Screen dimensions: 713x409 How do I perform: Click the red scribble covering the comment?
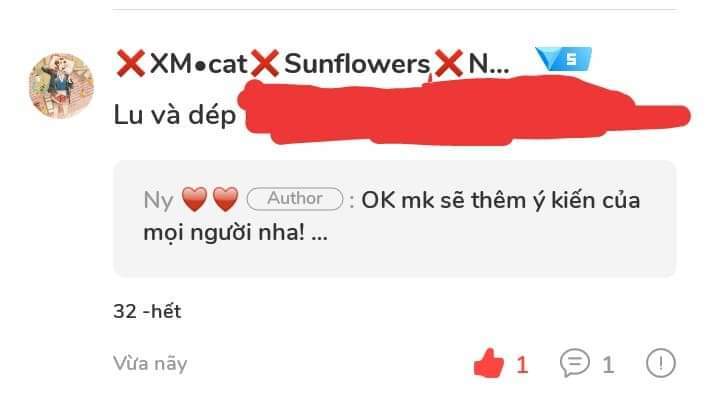pyautogui.click(x=464, y=111)
